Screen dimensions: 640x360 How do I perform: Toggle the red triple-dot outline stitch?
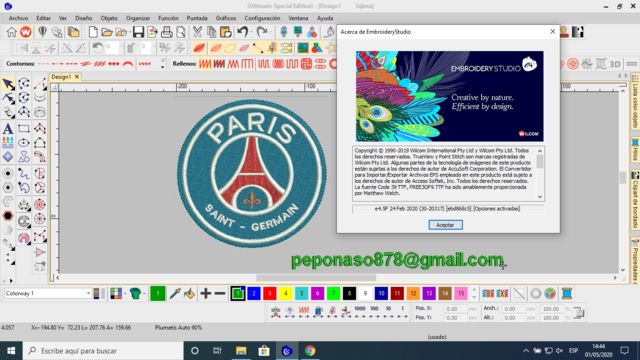(x=114, y=64)
